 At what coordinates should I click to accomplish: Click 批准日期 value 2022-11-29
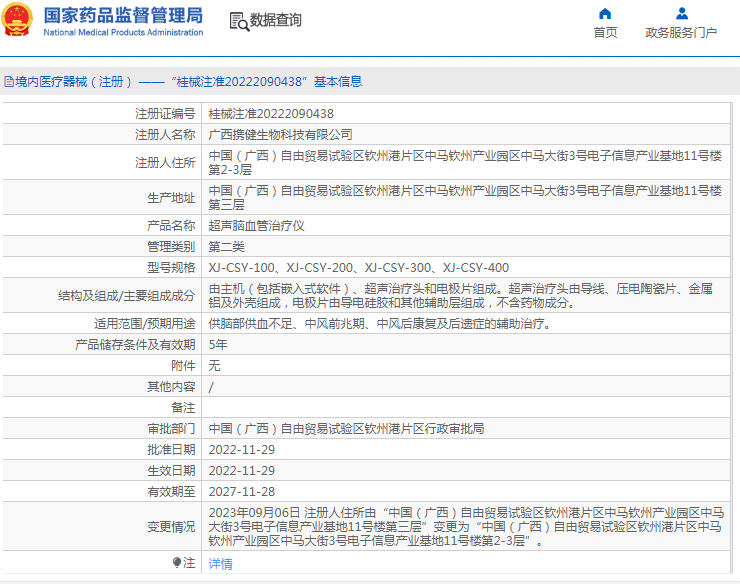242,449
